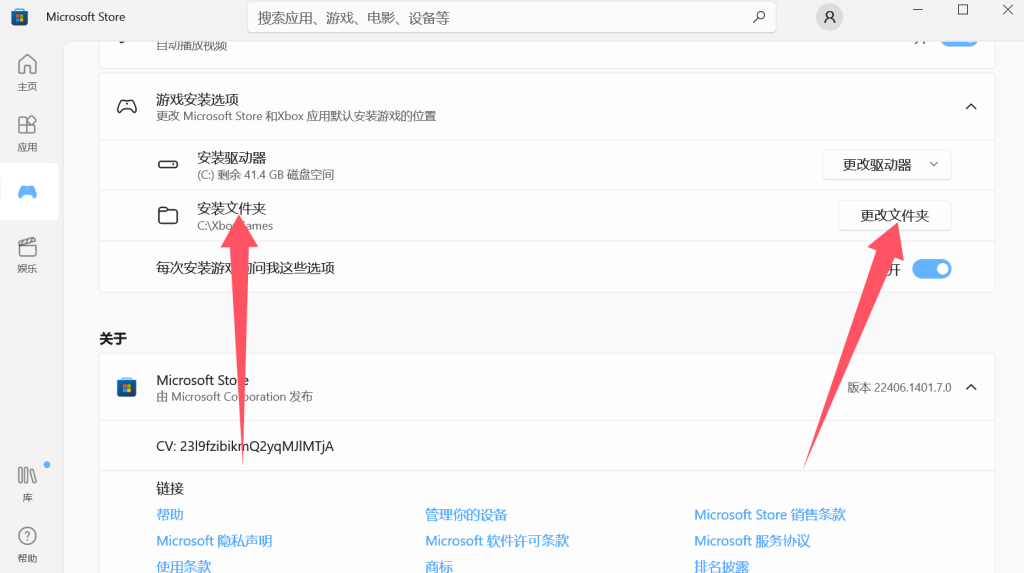Screen dimensions: 1024x573
Task: Click the drive icon beside 安装驱动器
Action: coord(168,165)
